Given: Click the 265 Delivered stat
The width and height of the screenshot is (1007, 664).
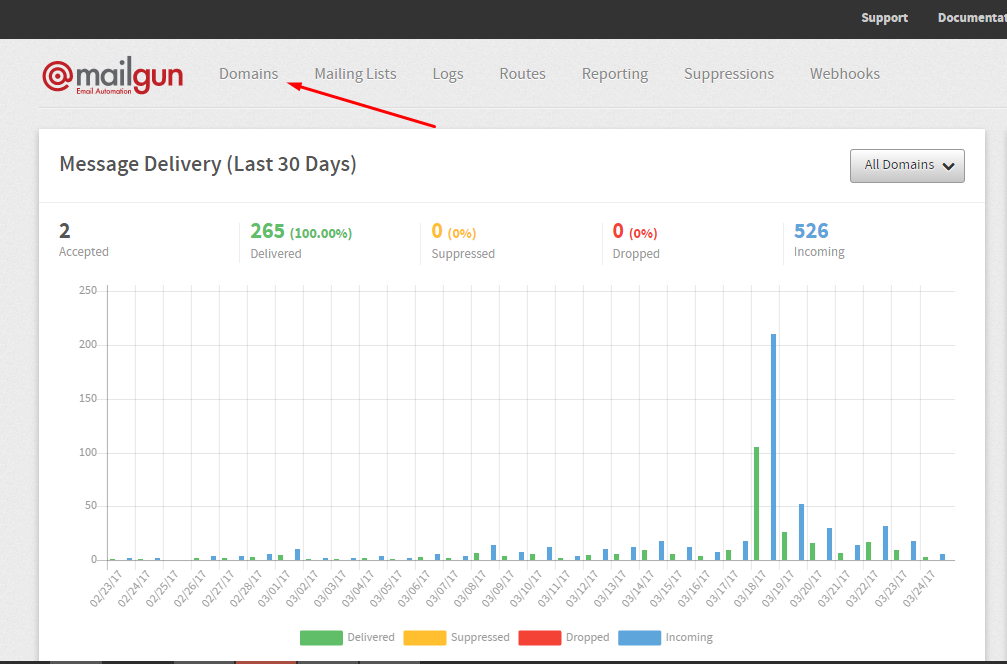Looking at the screenshot, I should tap(267, 231).
